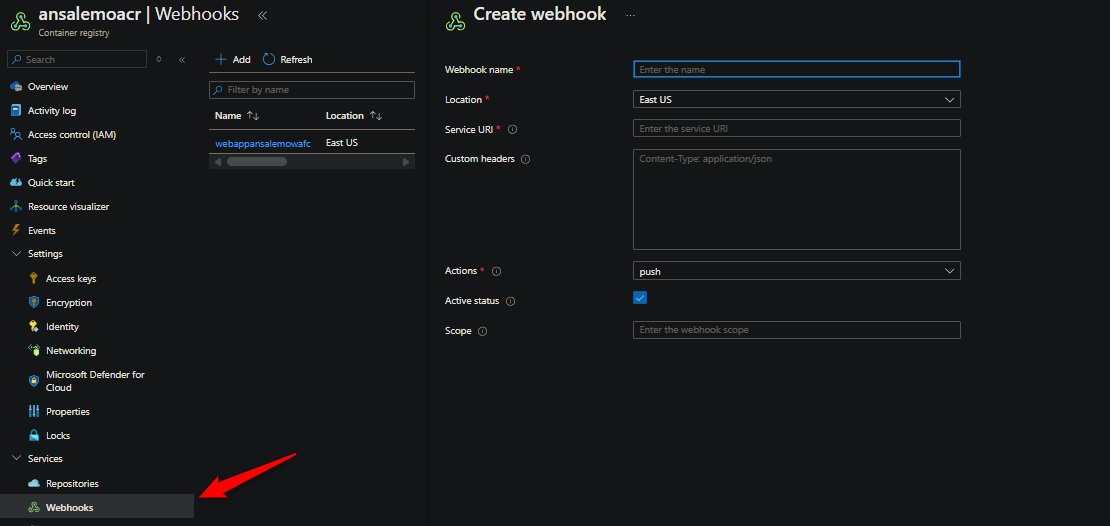This screenshot has width=1110, height=526.
Task: Click the Webhooks sidebar icon
Action: [x=33, y=508]
